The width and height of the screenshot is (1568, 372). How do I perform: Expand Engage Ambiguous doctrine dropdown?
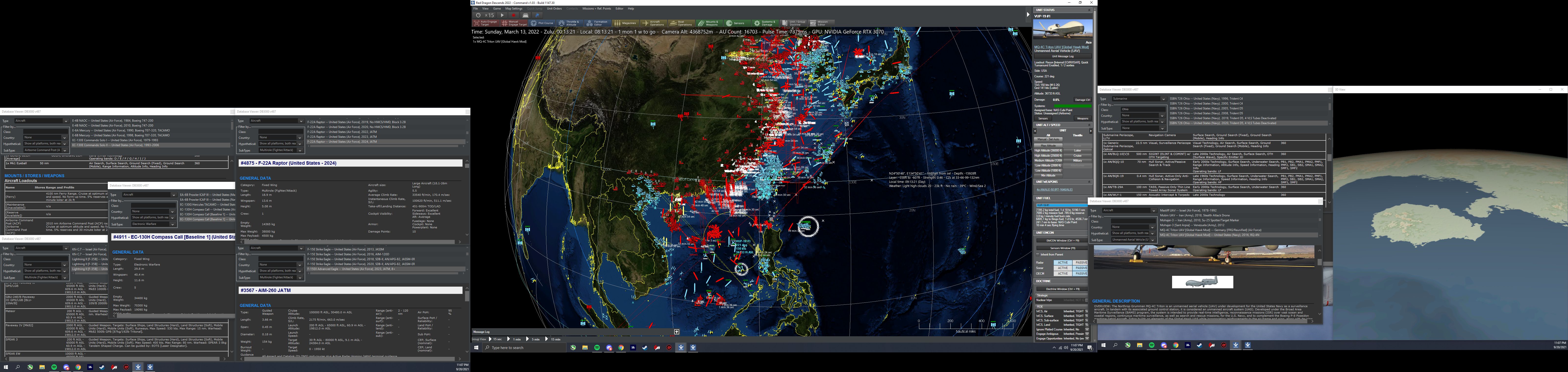1087,334
